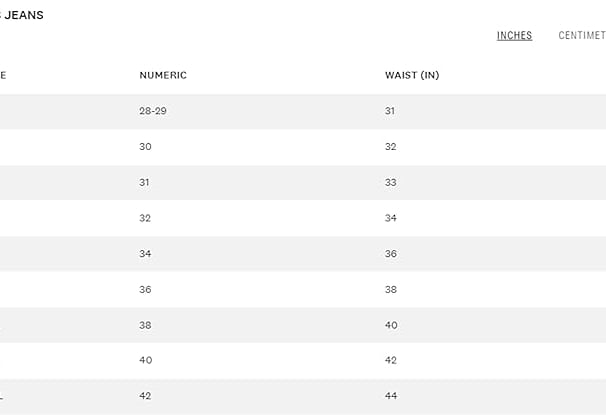The height and width of the screenshot is (415, 606).
Task: Click waist value 34 cell
Action: click(391, 218)
